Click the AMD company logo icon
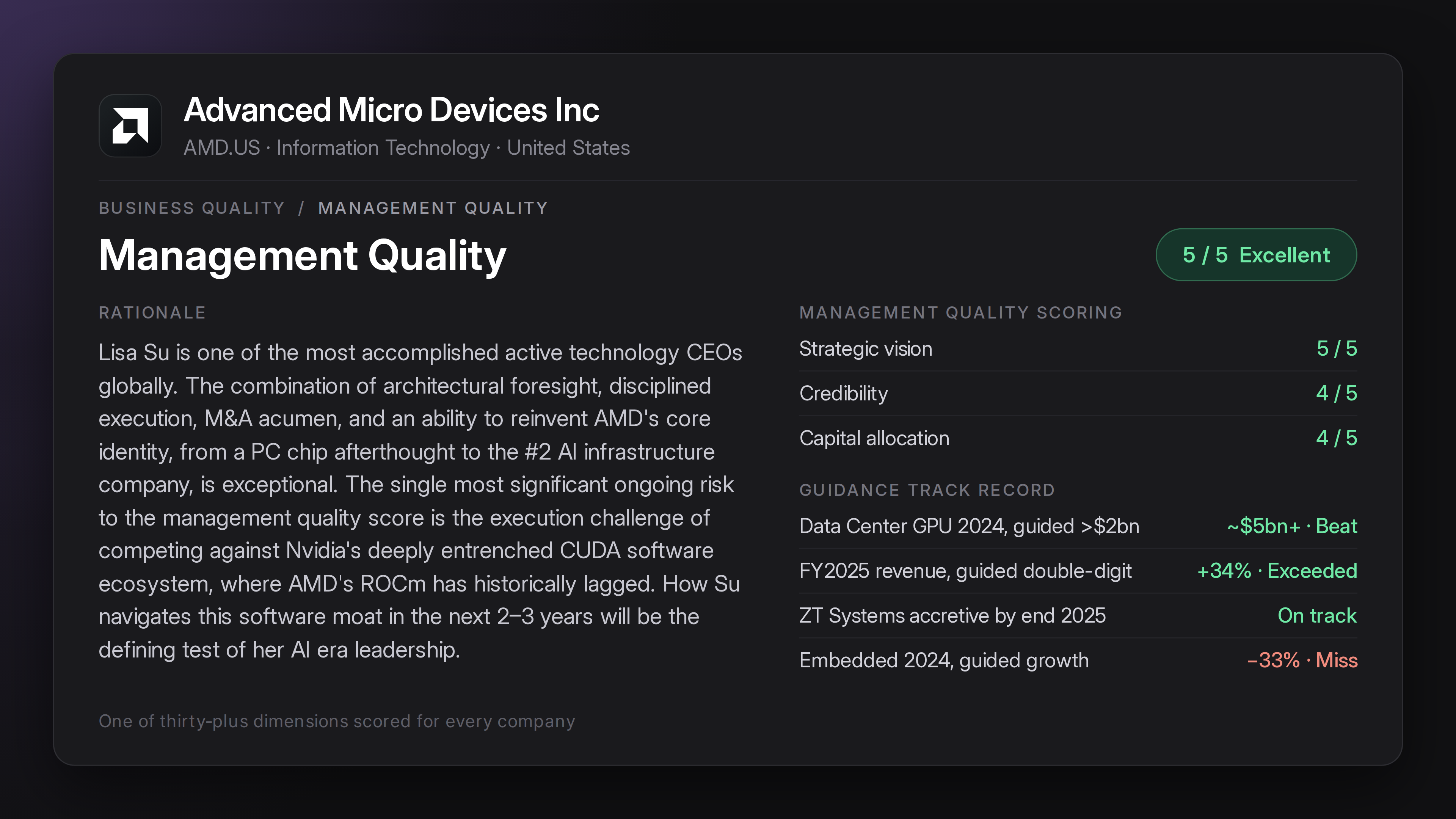 (130, 126)
